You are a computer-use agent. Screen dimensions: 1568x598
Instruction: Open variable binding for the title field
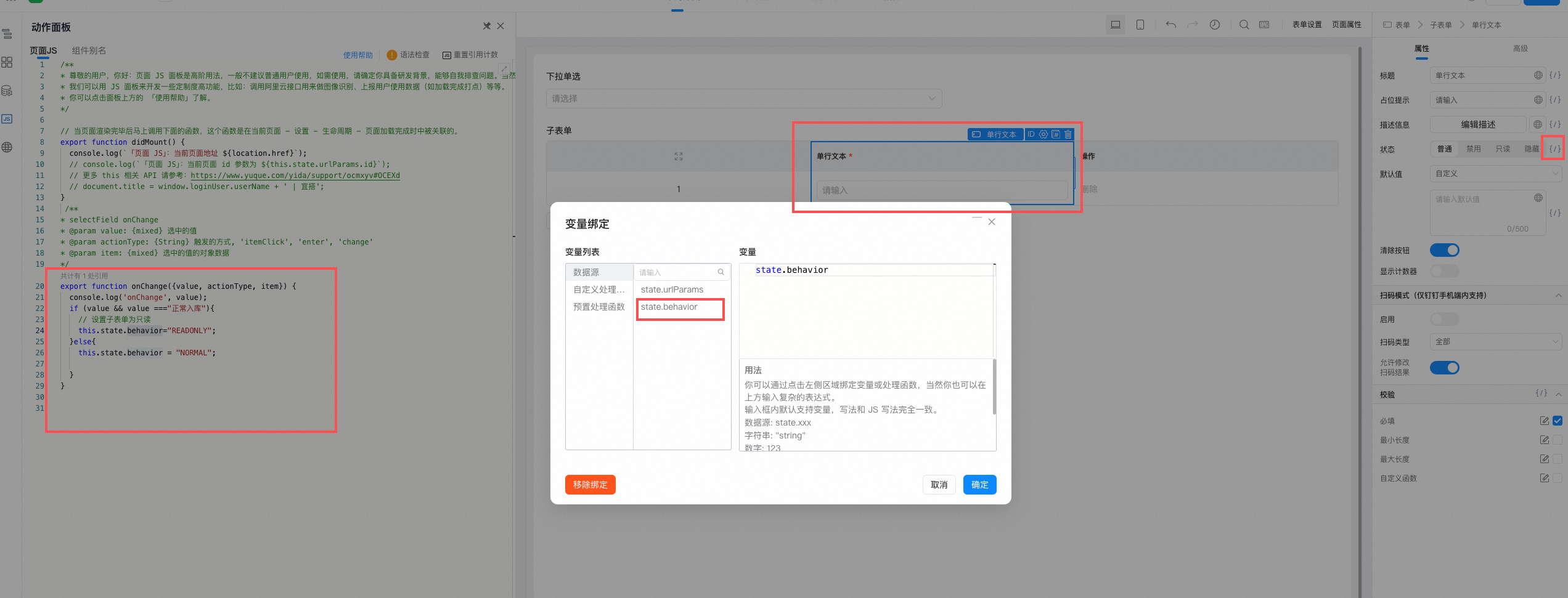(x=1555, y=75)
